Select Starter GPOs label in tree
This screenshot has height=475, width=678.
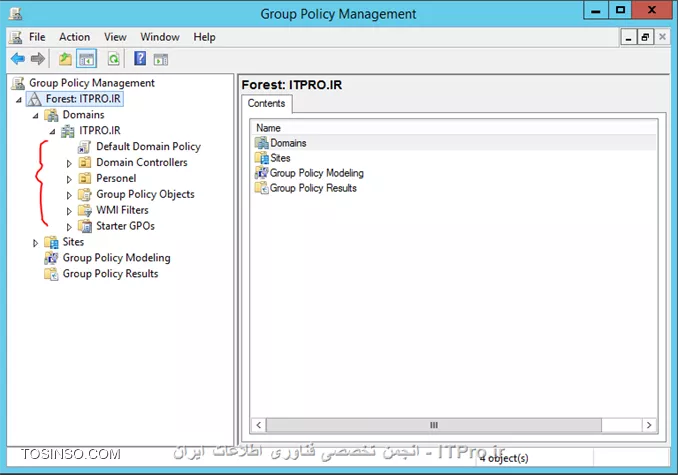point(125,226)
